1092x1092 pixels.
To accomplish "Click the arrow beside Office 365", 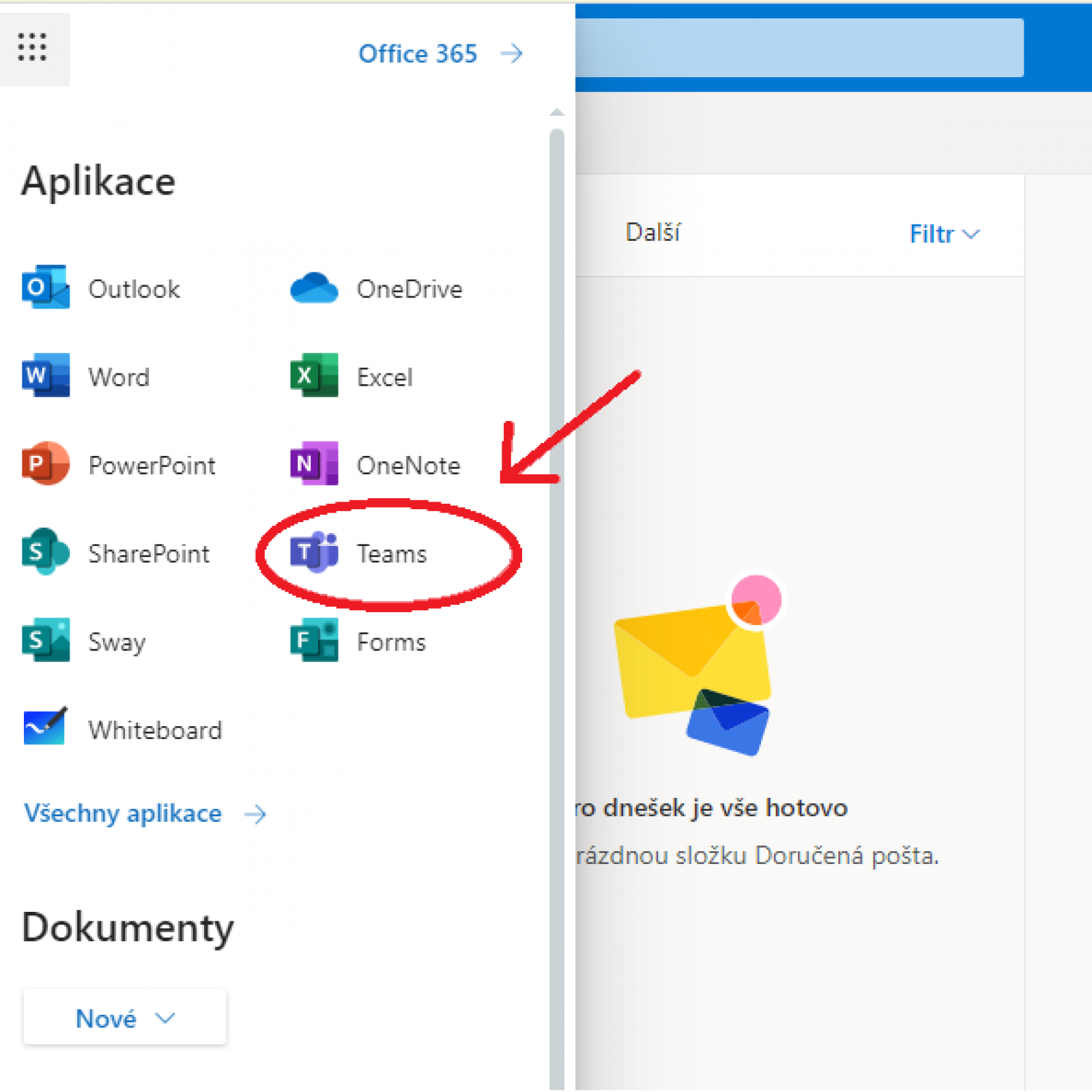I will pyautogui.click(x=511, y=53).
